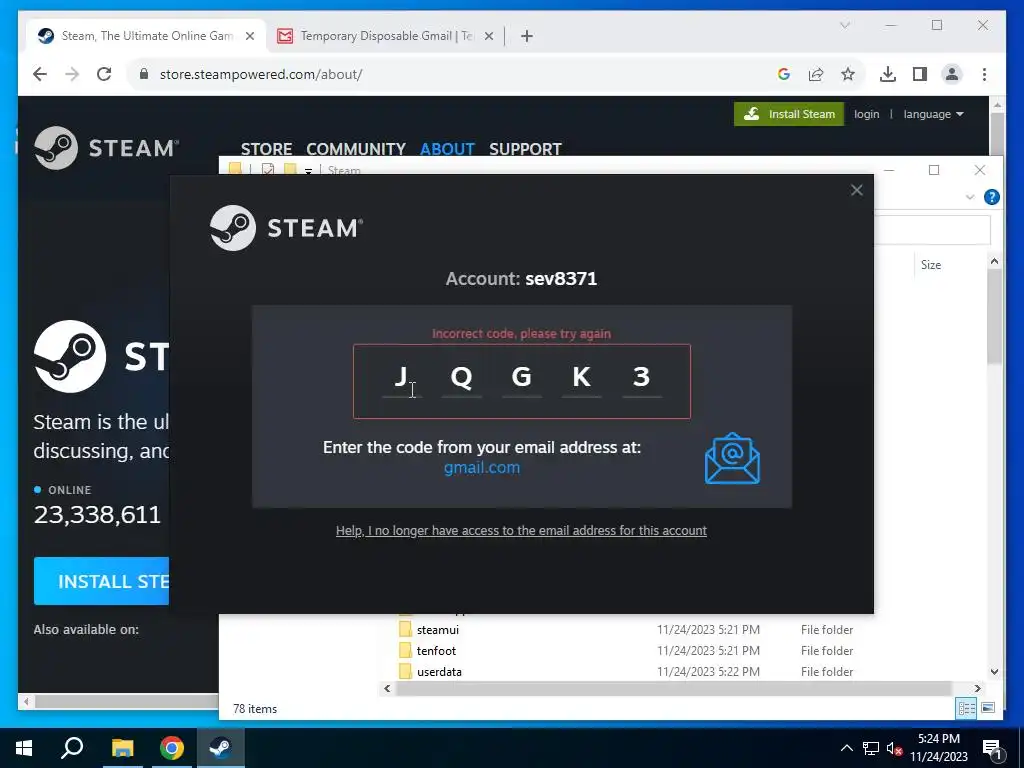
Task: Close the Temporary Disposable Gmail tab
Action: [x=488, y=36]
